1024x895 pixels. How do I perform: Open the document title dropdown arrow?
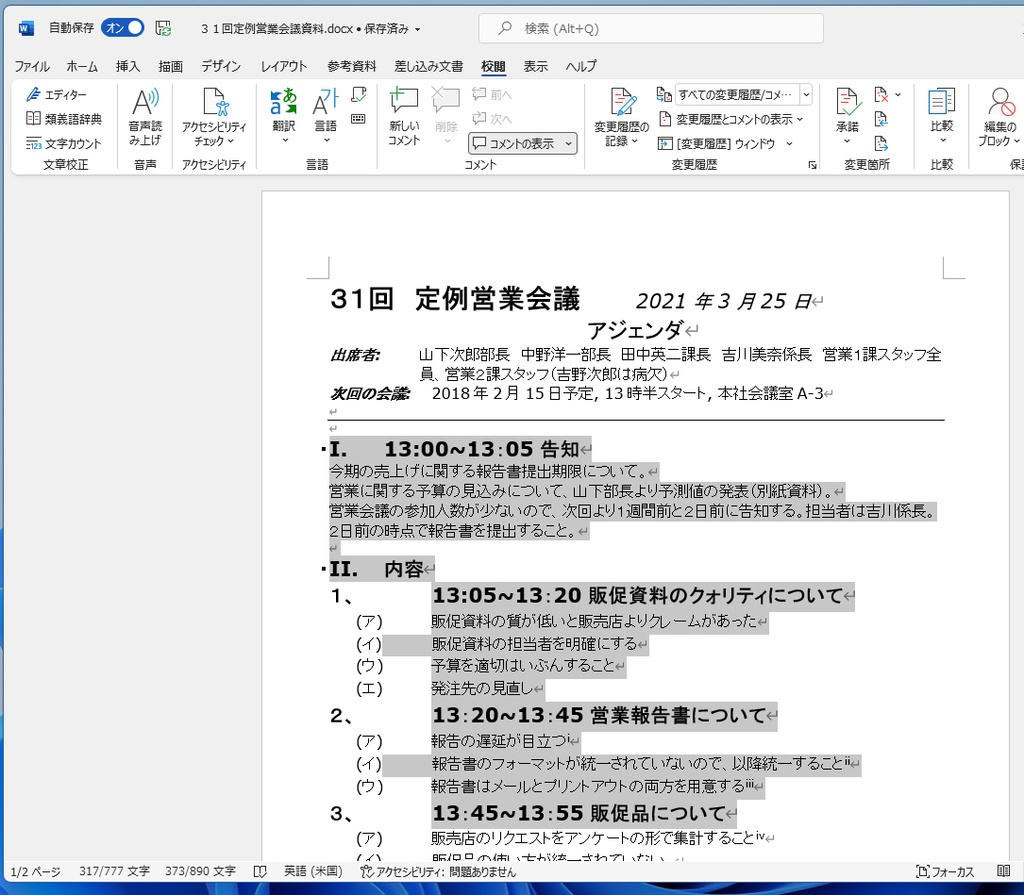417,29
